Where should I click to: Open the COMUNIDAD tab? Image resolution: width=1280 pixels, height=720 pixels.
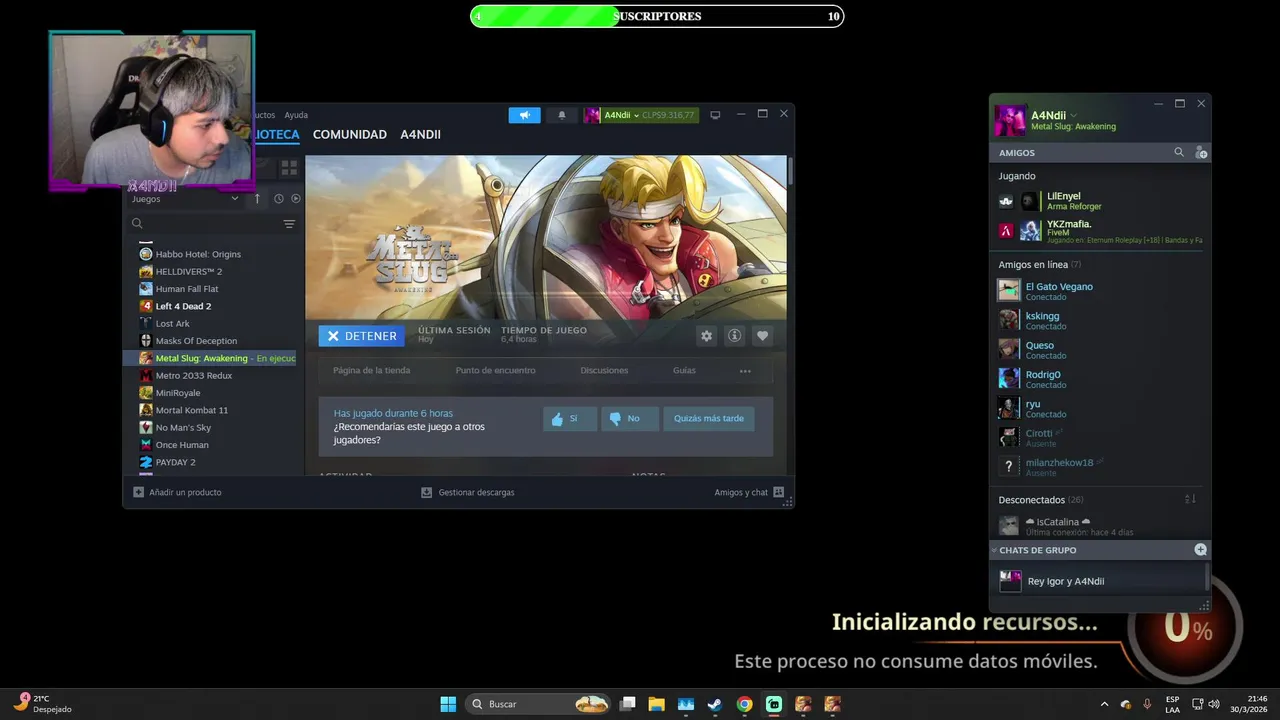coord(350,134)
